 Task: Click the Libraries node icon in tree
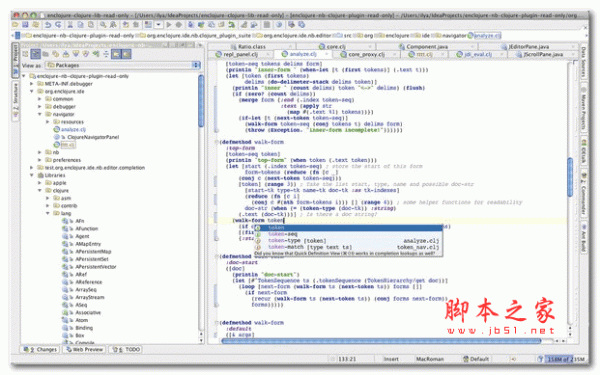(41, 175)
